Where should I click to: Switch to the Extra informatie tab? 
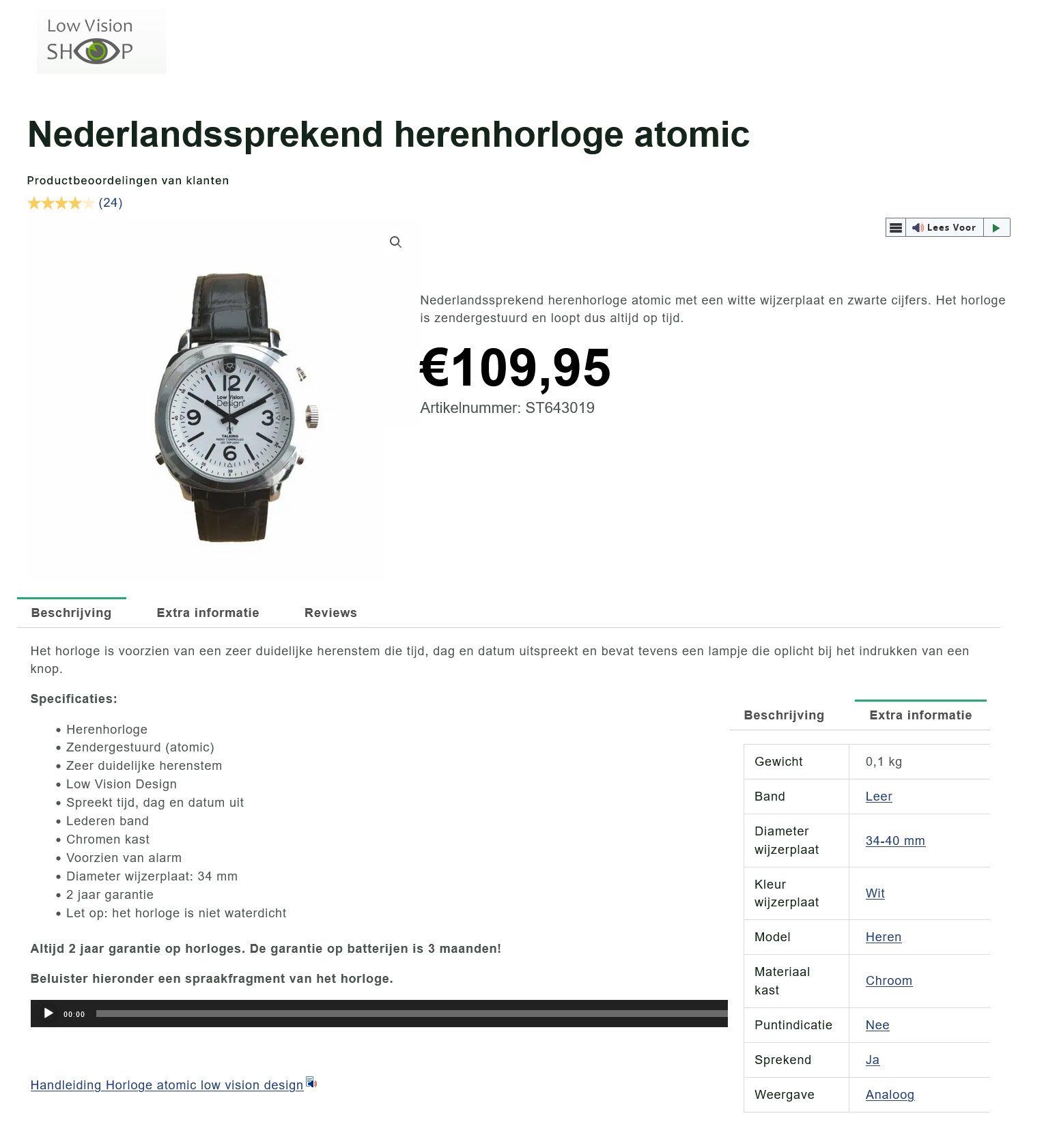(208, 612)
